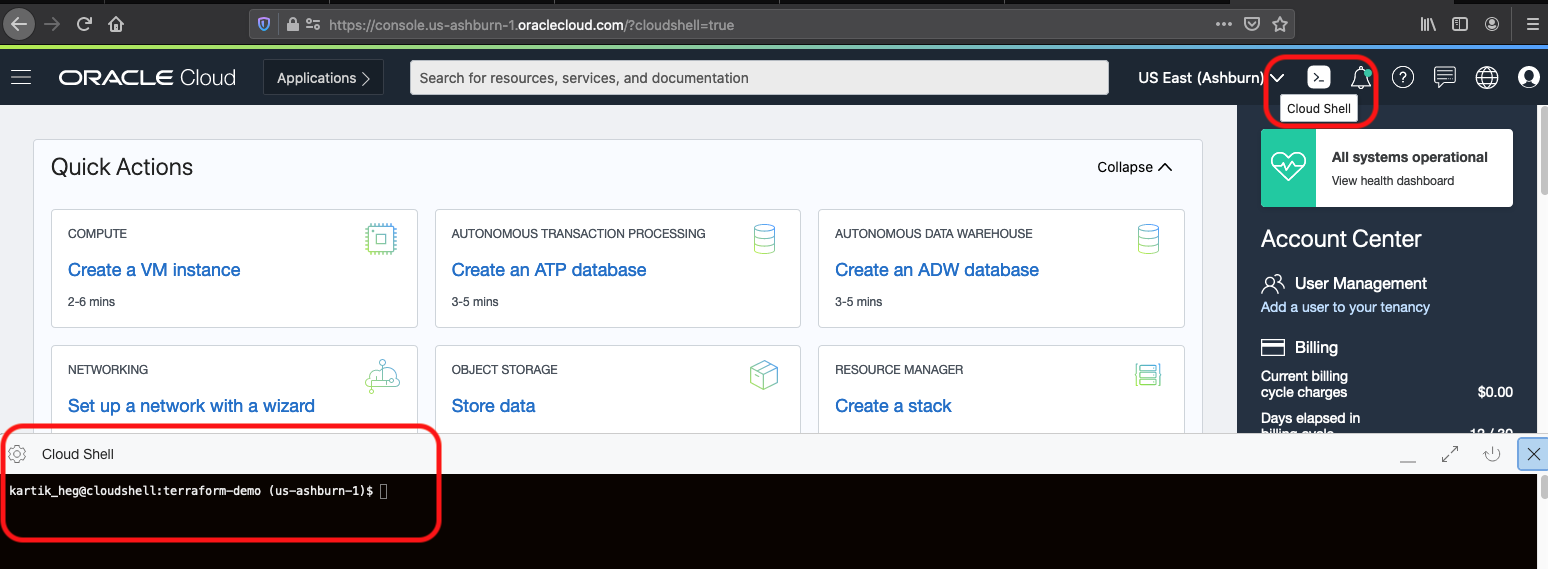Click the browser reload button
1548x569 pixels.
pyautogui.click(x=84, y=23)
